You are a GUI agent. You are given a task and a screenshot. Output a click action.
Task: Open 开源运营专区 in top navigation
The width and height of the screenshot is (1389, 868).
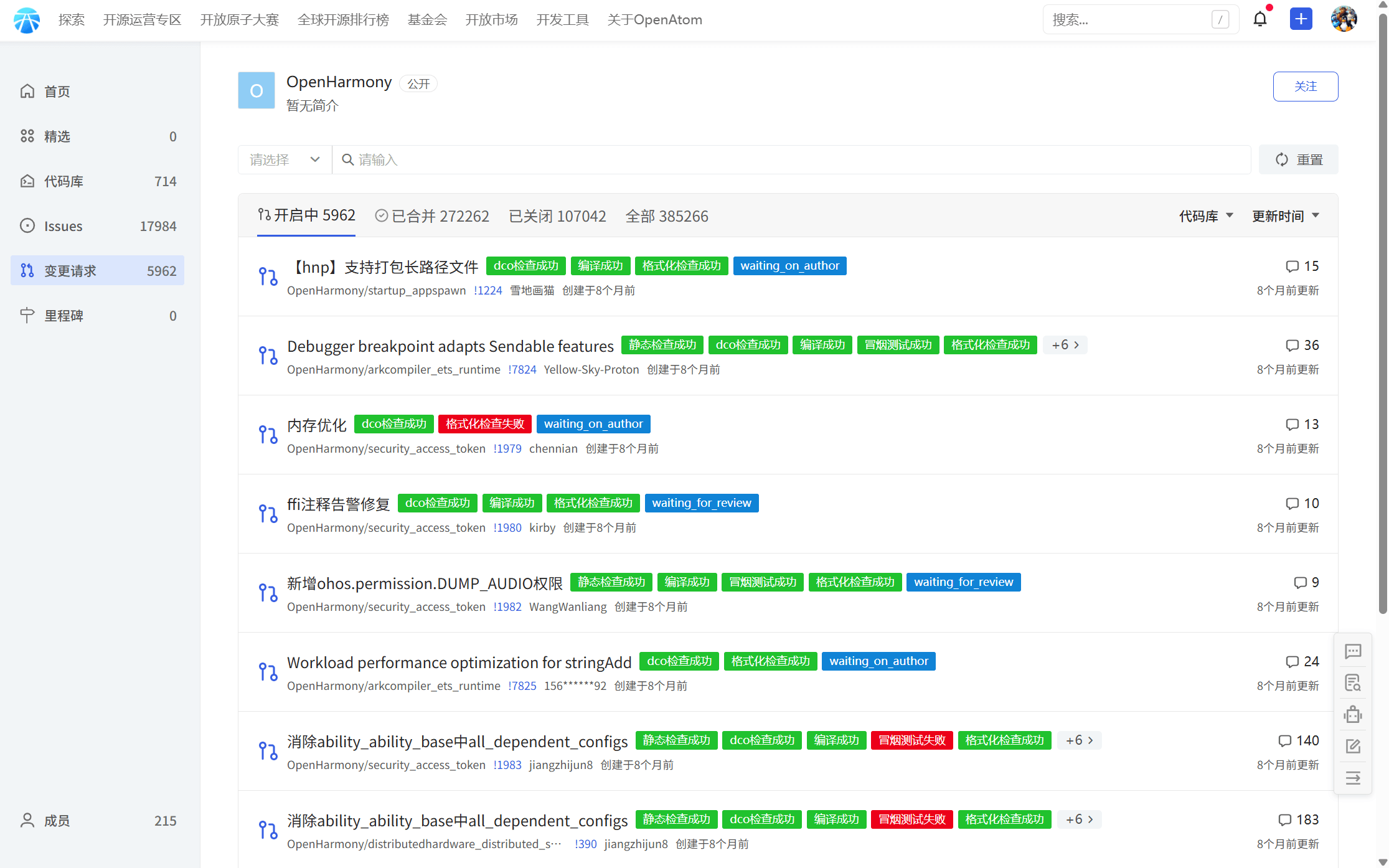[142, 20]
